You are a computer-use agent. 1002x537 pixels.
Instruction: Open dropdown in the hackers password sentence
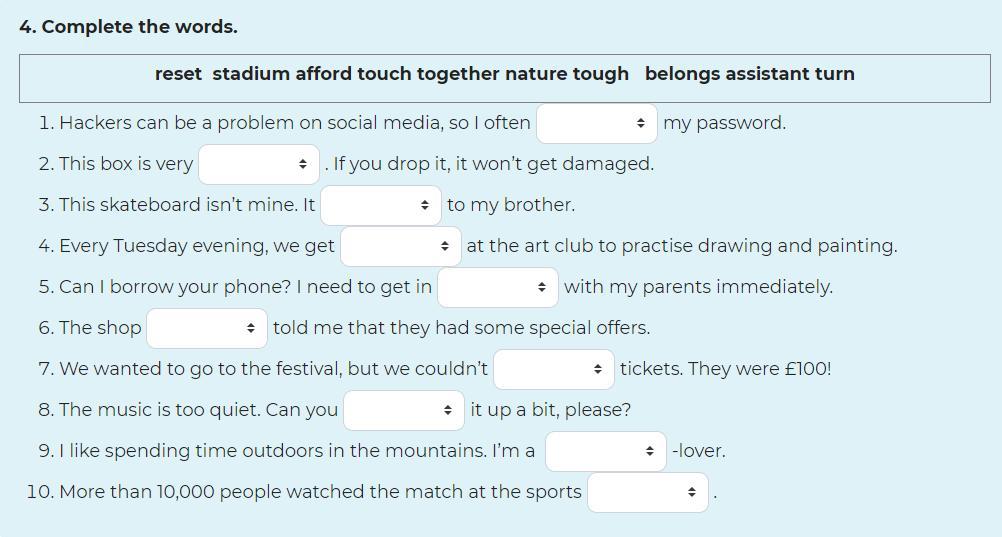(597, 123)
